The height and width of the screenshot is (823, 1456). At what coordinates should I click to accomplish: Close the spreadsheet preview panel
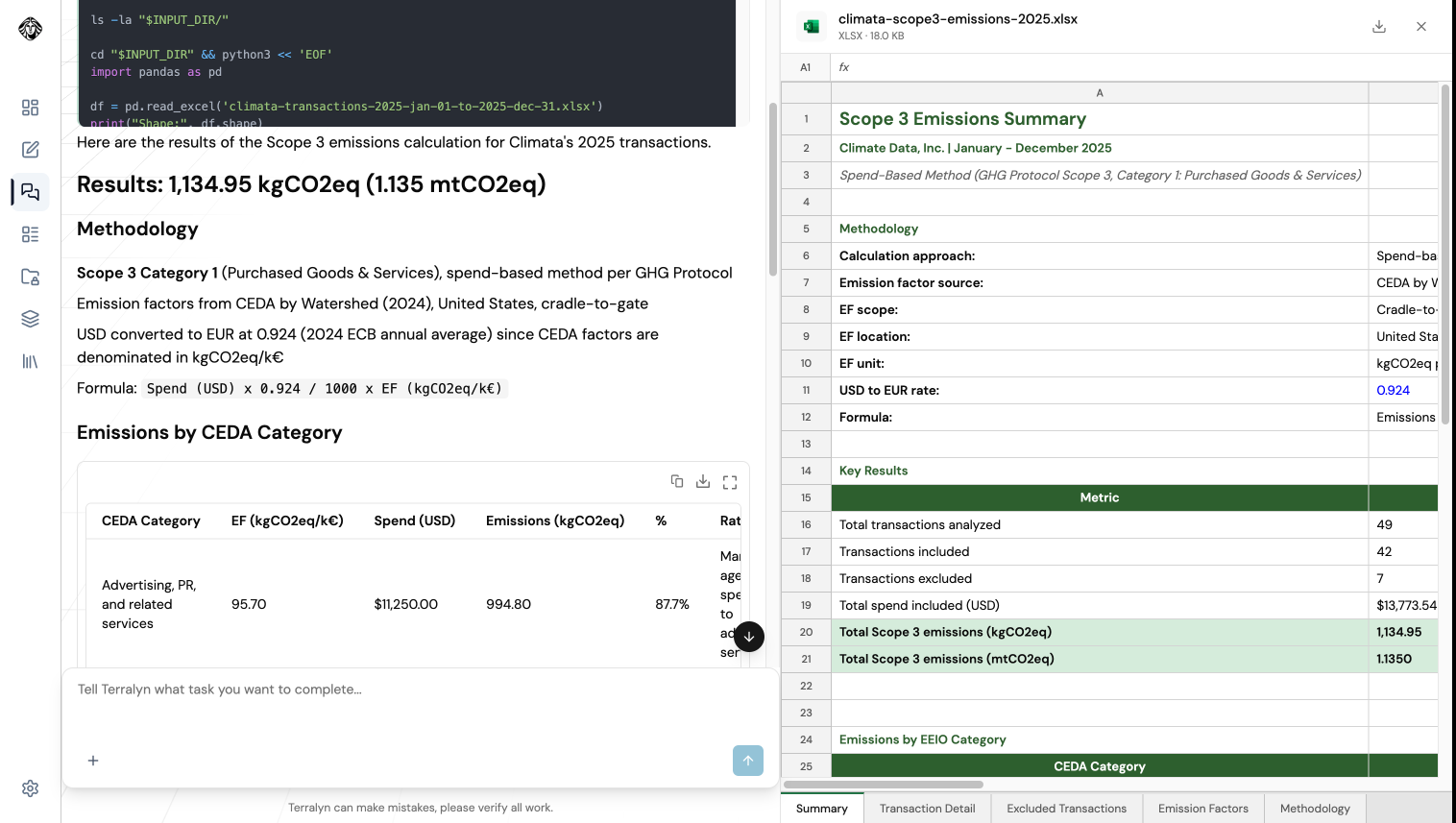1421,27
